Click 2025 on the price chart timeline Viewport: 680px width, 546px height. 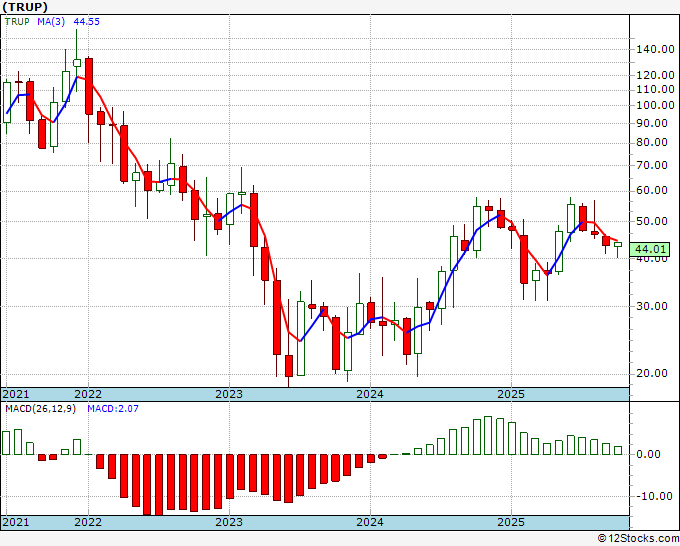511,394
